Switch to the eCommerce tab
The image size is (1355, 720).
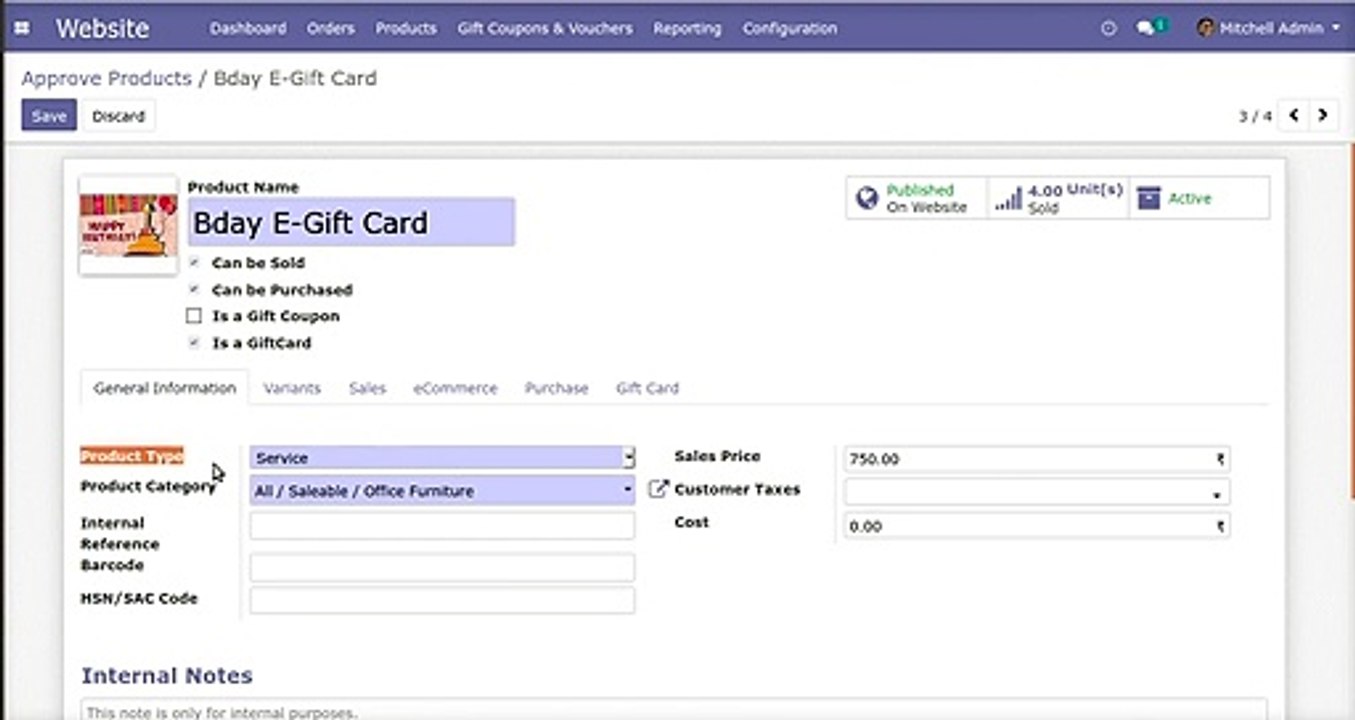455,388
